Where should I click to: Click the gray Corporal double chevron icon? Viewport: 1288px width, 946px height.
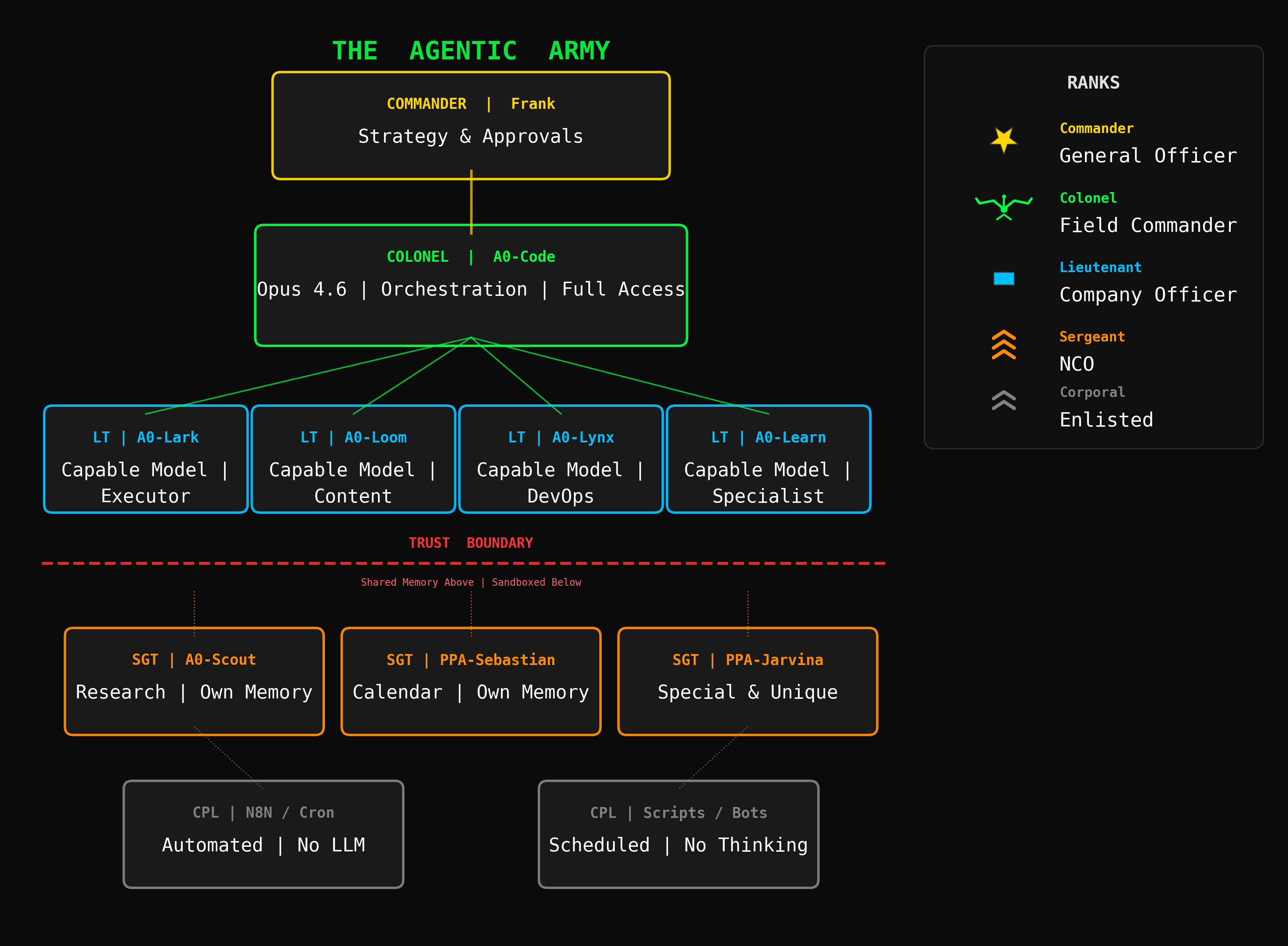1004,400
